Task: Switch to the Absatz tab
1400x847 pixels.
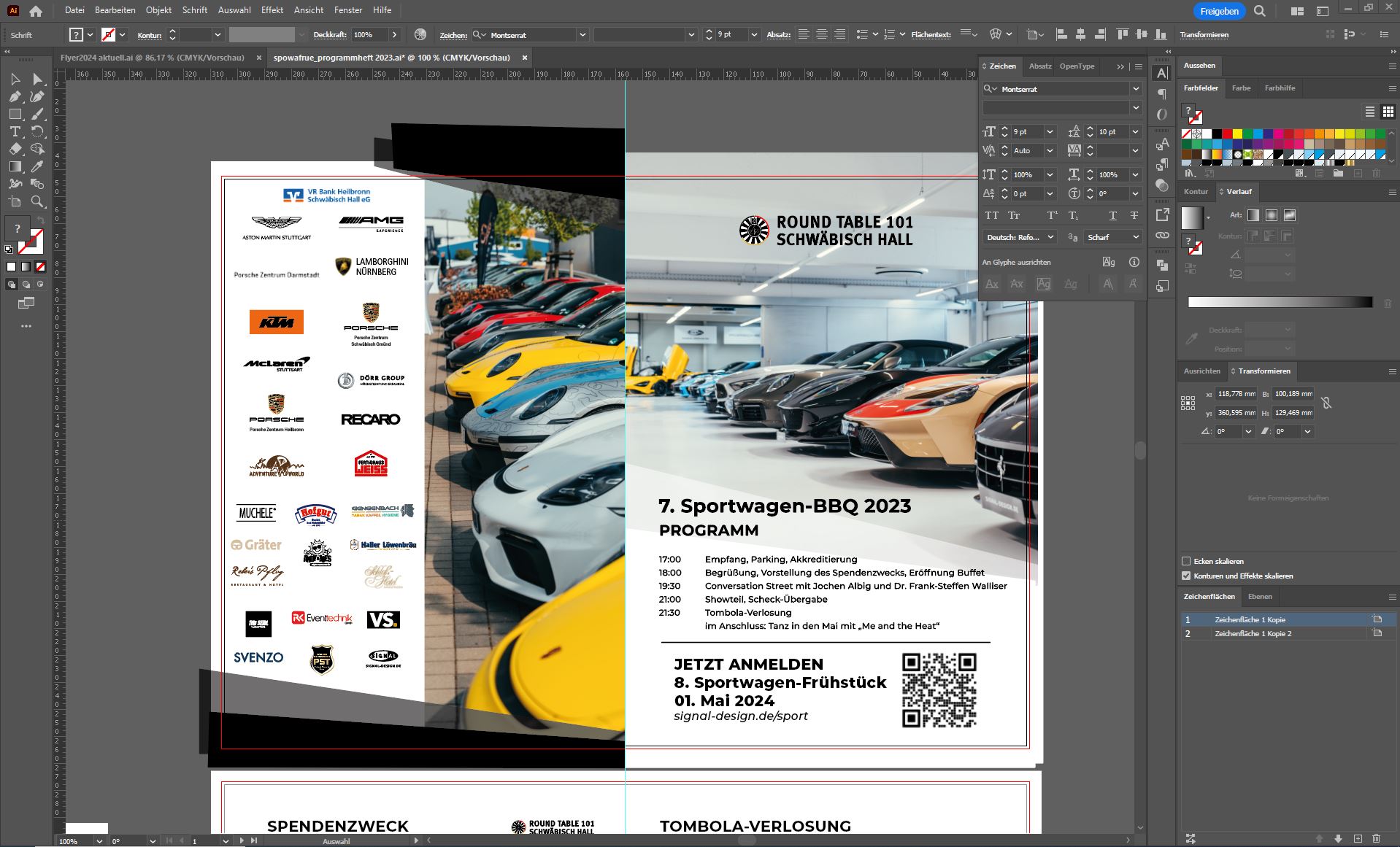Action: [x=1040, y=66]
